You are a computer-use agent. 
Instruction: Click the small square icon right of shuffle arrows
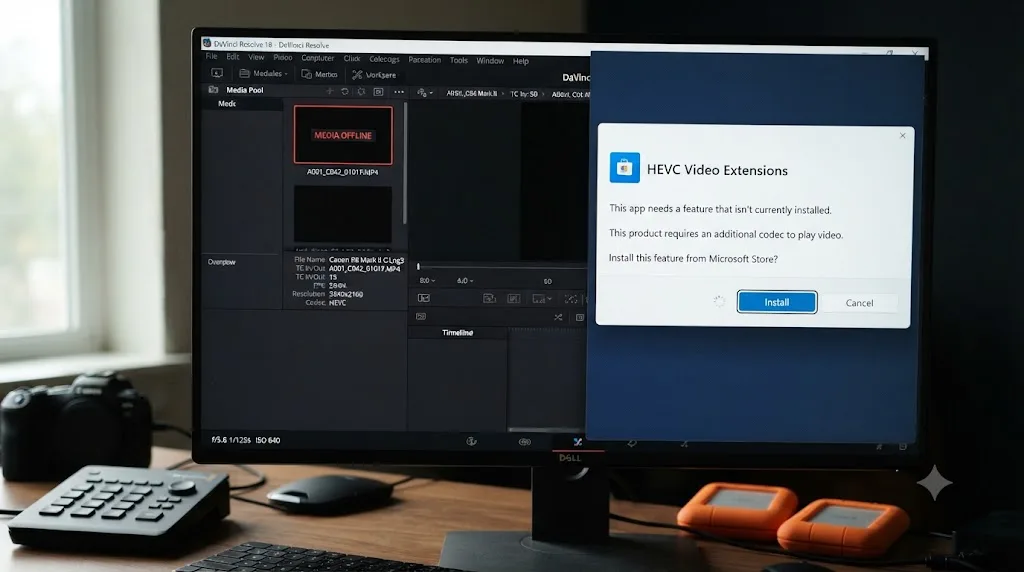579,317
